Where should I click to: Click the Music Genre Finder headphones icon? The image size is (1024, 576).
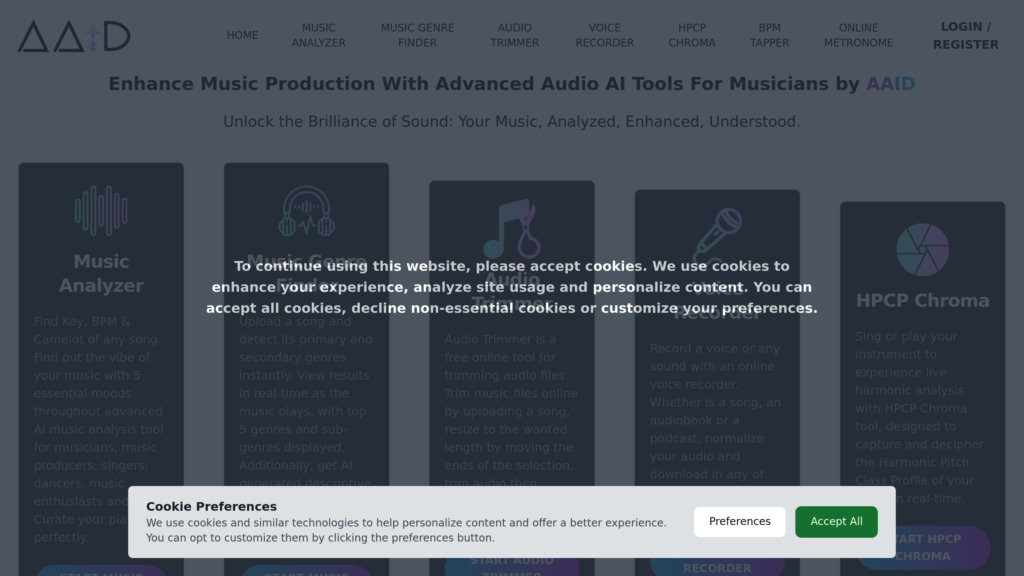[306, 211]
